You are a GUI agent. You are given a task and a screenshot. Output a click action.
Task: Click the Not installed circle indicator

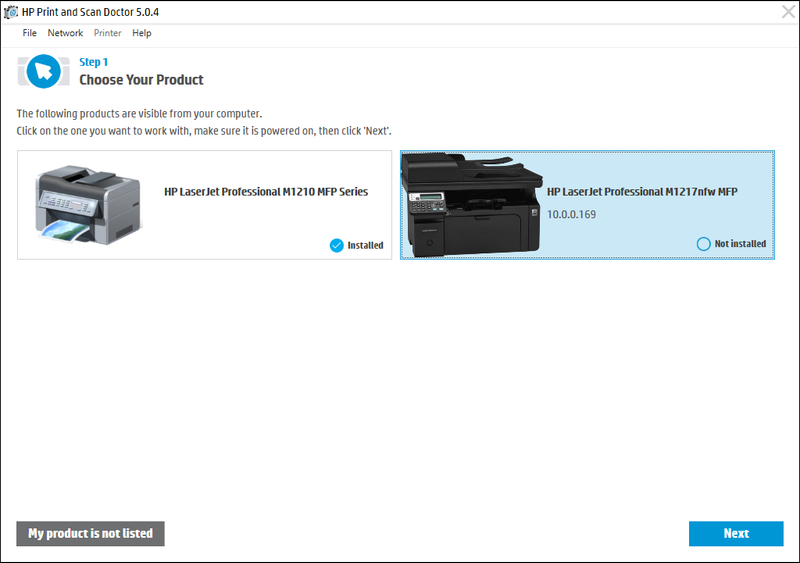click(x=703, y=244)
